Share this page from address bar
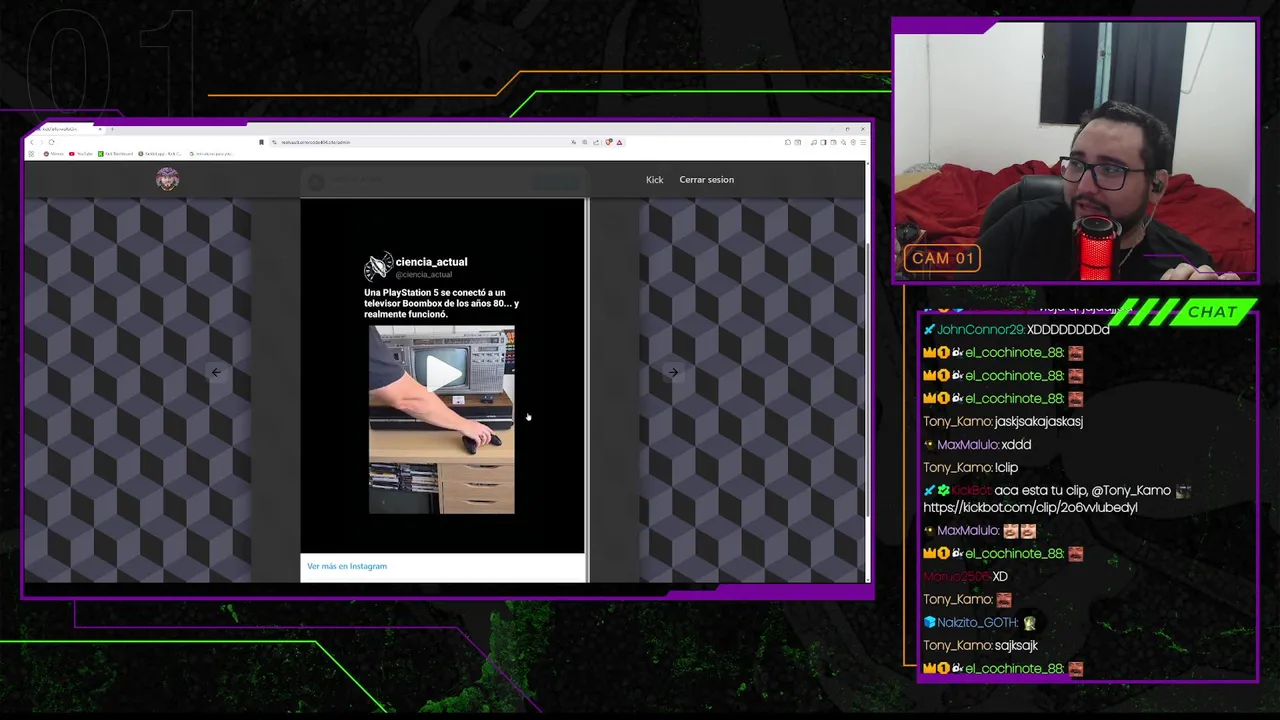Viewport: 1280px width, 720px height. [x=596, y=142]
